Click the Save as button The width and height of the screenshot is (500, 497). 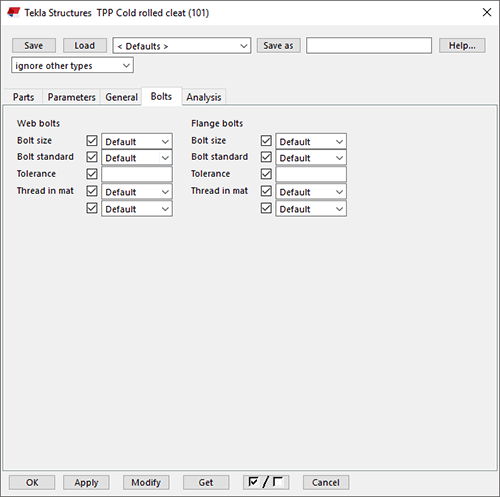pyautogui.click(x=278, y=45)
